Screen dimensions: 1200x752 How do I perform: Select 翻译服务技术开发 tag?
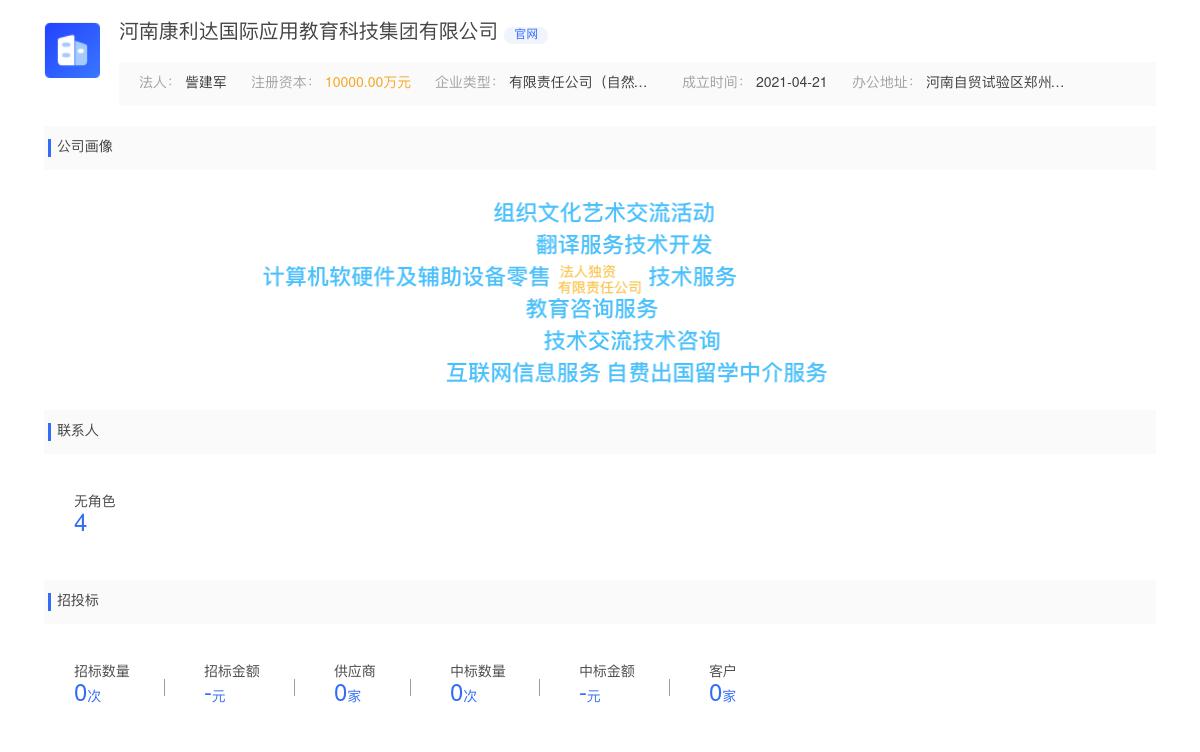624,245
